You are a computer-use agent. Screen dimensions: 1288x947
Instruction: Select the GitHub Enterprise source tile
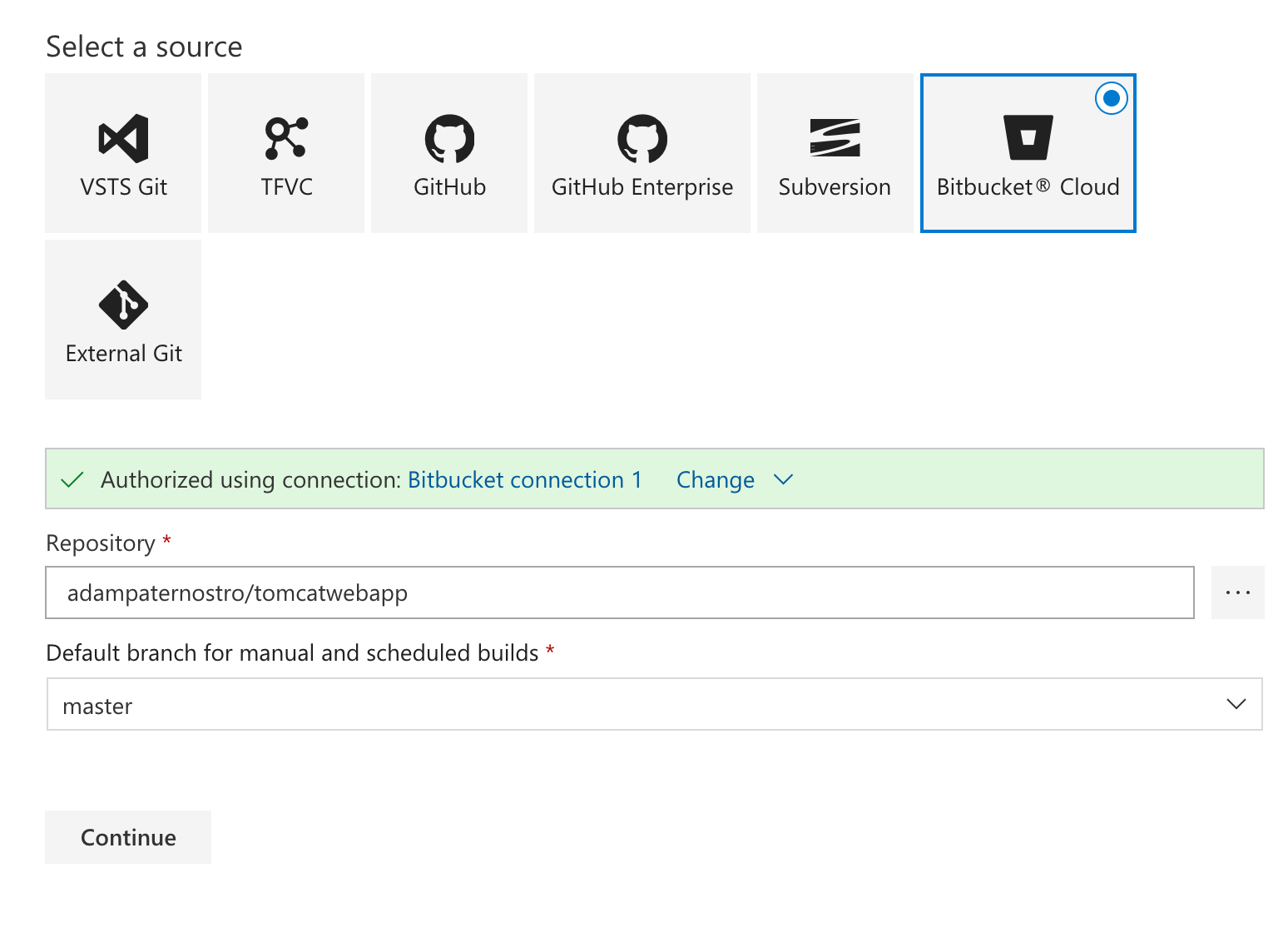point(642,153)
